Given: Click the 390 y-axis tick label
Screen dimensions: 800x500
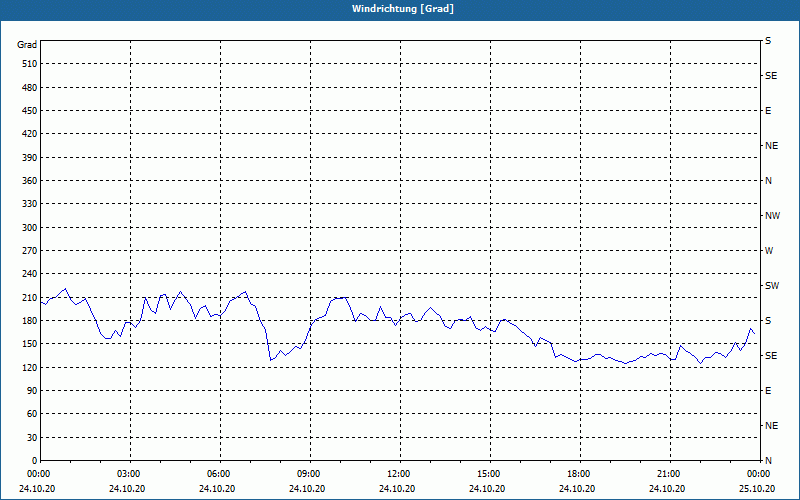Looking at the screenshot, I should 30,157.
